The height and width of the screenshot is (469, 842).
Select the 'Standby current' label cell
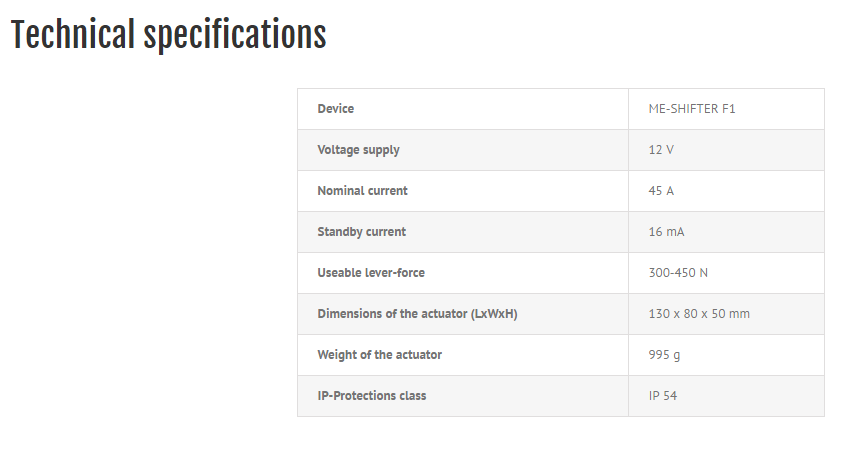click(x=361, y=232)
